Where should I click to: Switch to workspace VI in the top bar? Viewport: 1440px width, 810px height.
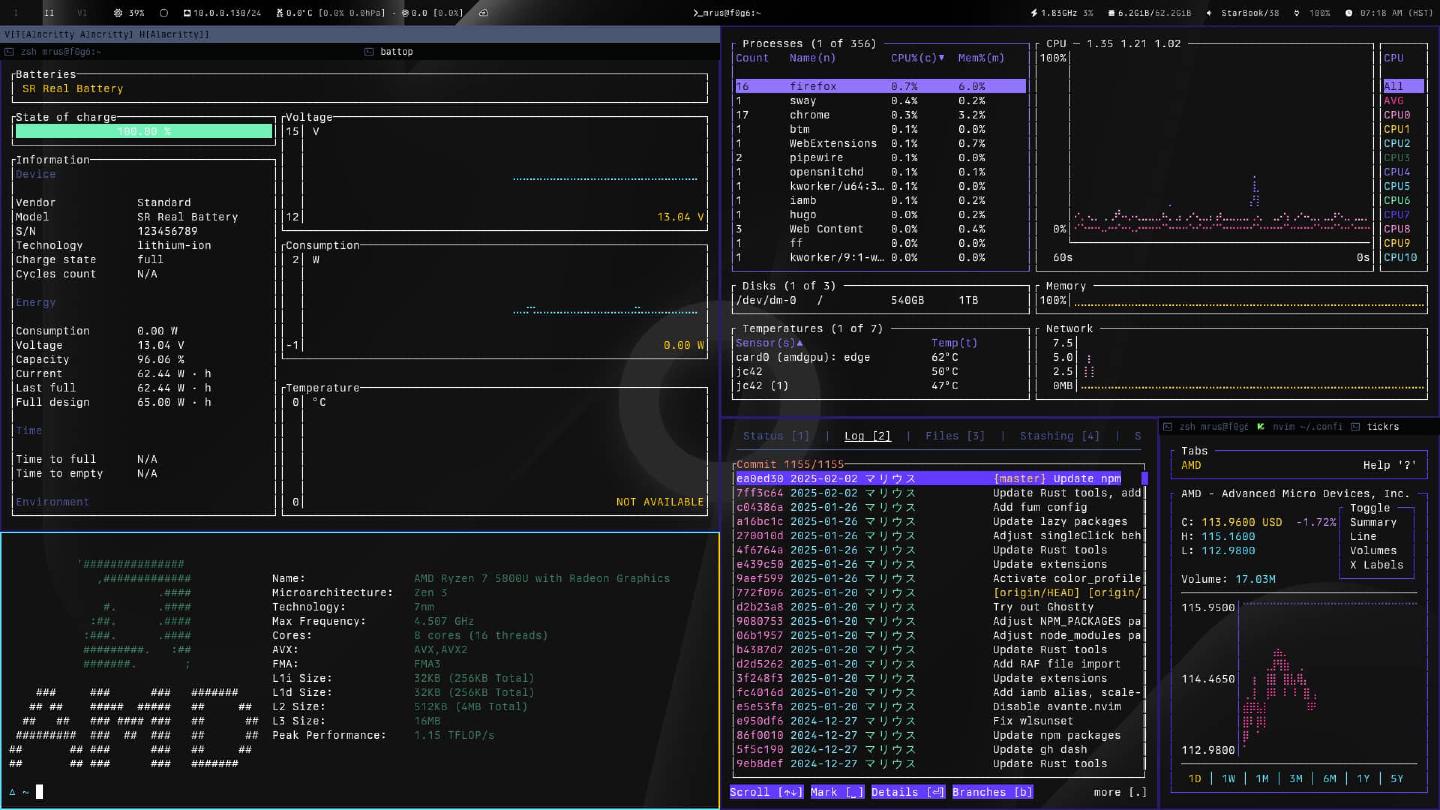(x=82, y=13)
